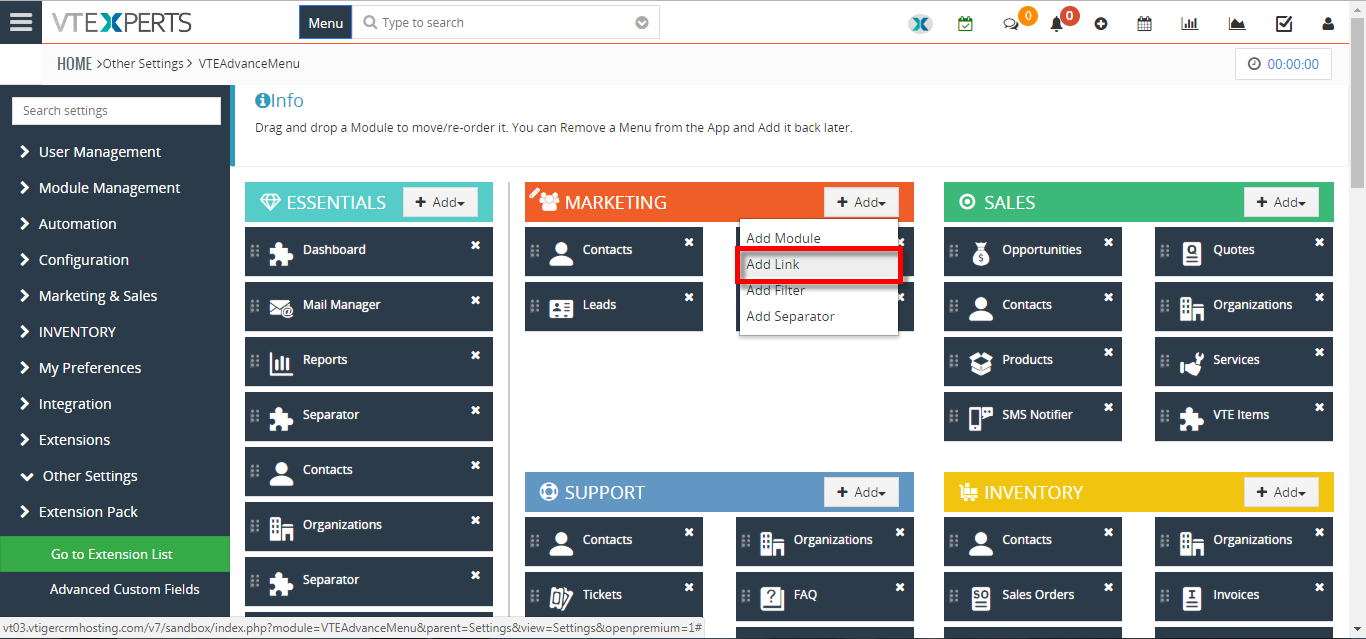Open the Inventory Add dropdown
1366x639 pixels.
click(x=1281, y=492)
